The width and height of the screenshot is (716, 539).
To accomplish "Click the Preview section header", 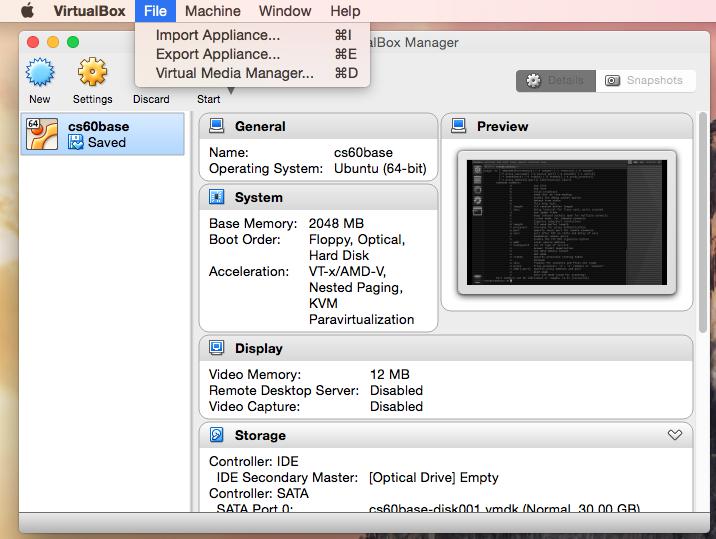I will pos(567,126).
